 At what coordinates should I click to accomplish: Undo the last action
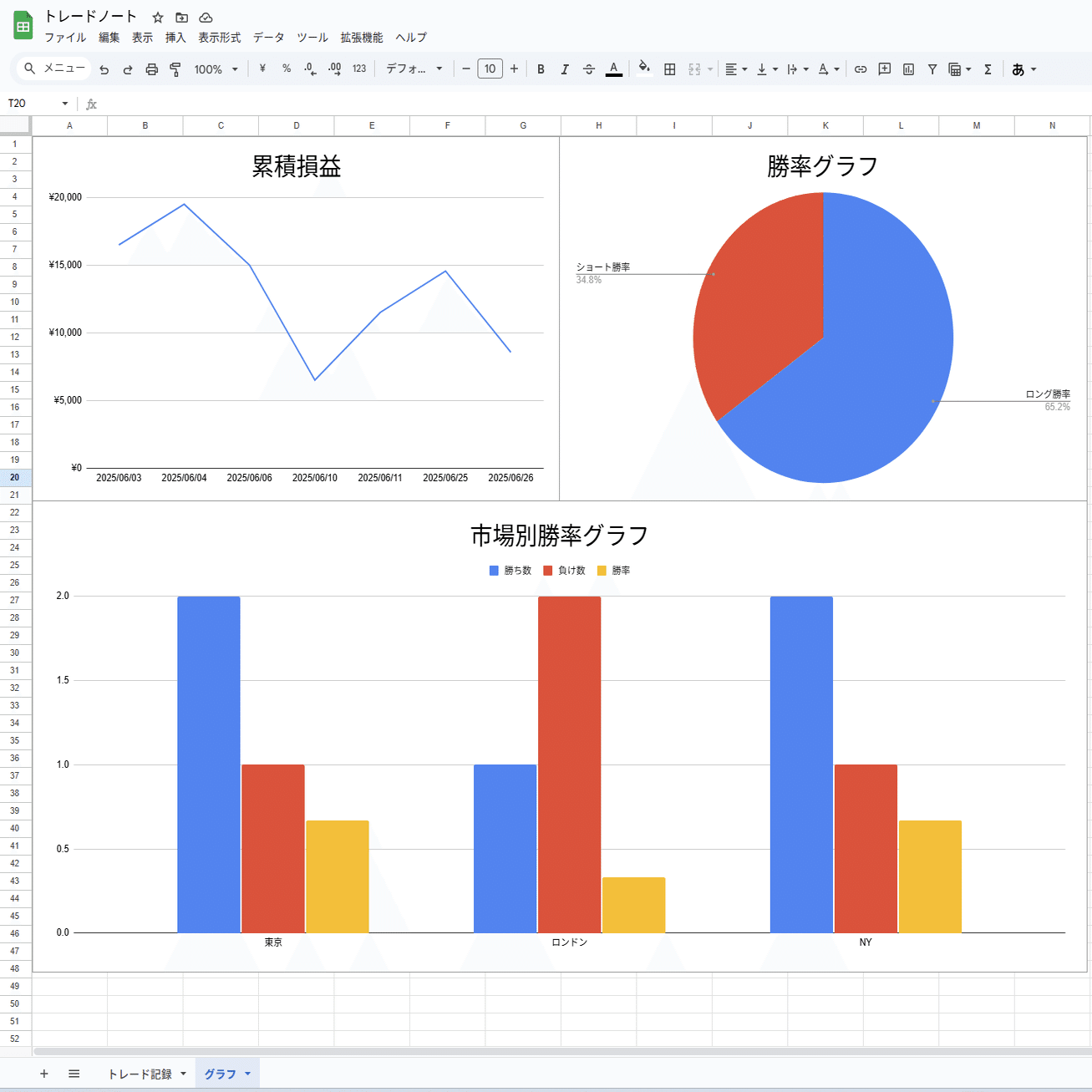click(x=104, y=69)
